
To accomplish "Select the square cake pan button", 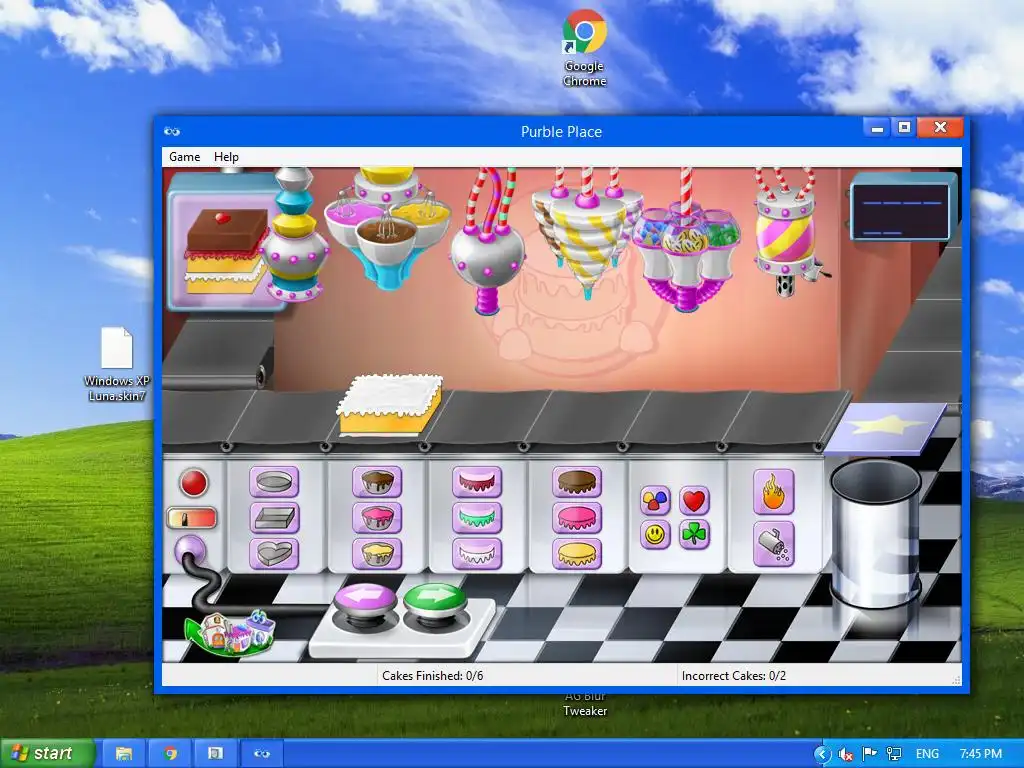I will tap(274, 518).
